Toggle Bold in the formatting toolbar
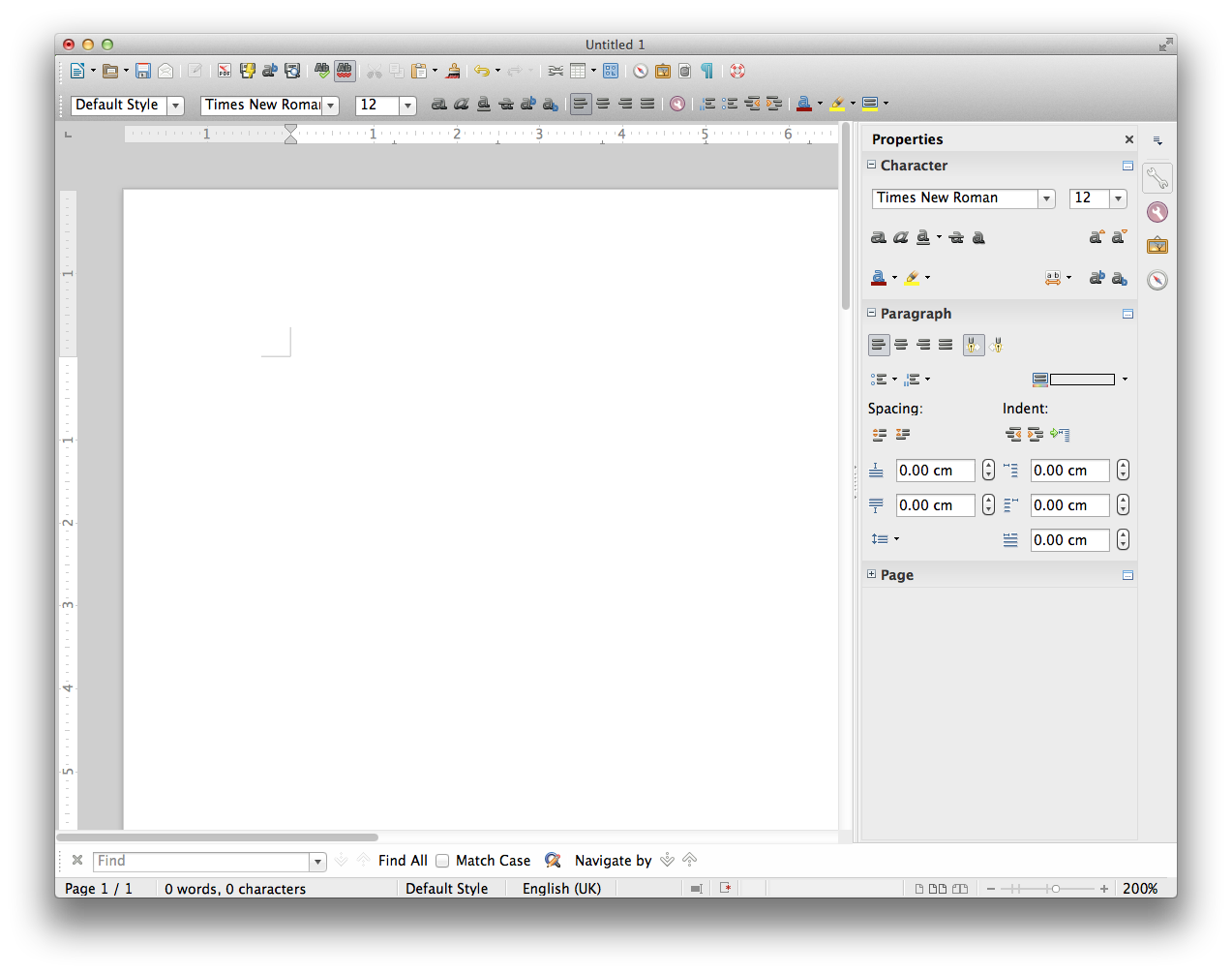The image size is (1232, 974). click(x=439, y=104)
